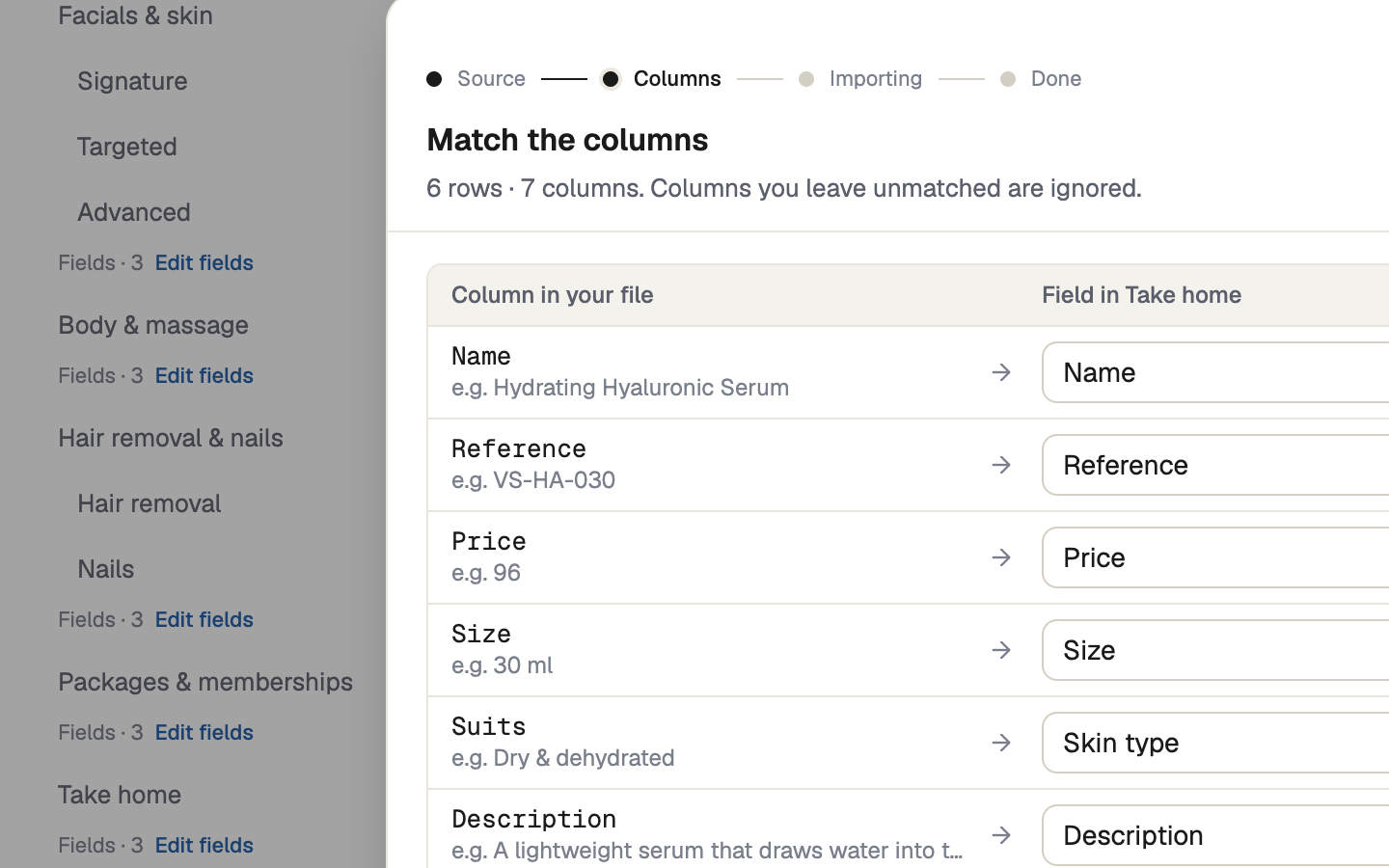Click Edit fields under Advanced
The width and height of the screenshot is (1389, 868).
(204, 262)
